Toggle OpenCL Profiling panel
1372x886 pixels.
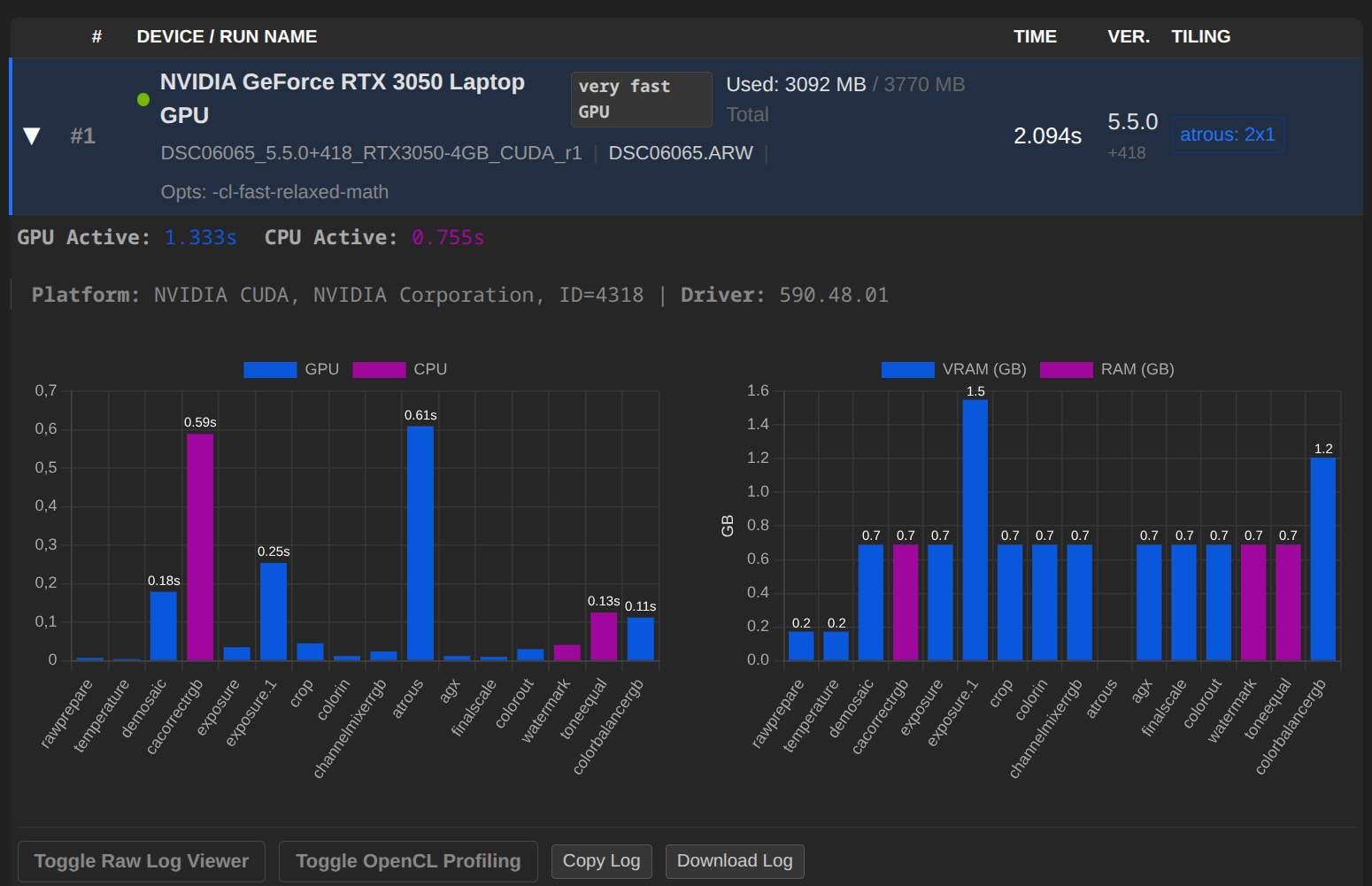click(x=408, y=861)
